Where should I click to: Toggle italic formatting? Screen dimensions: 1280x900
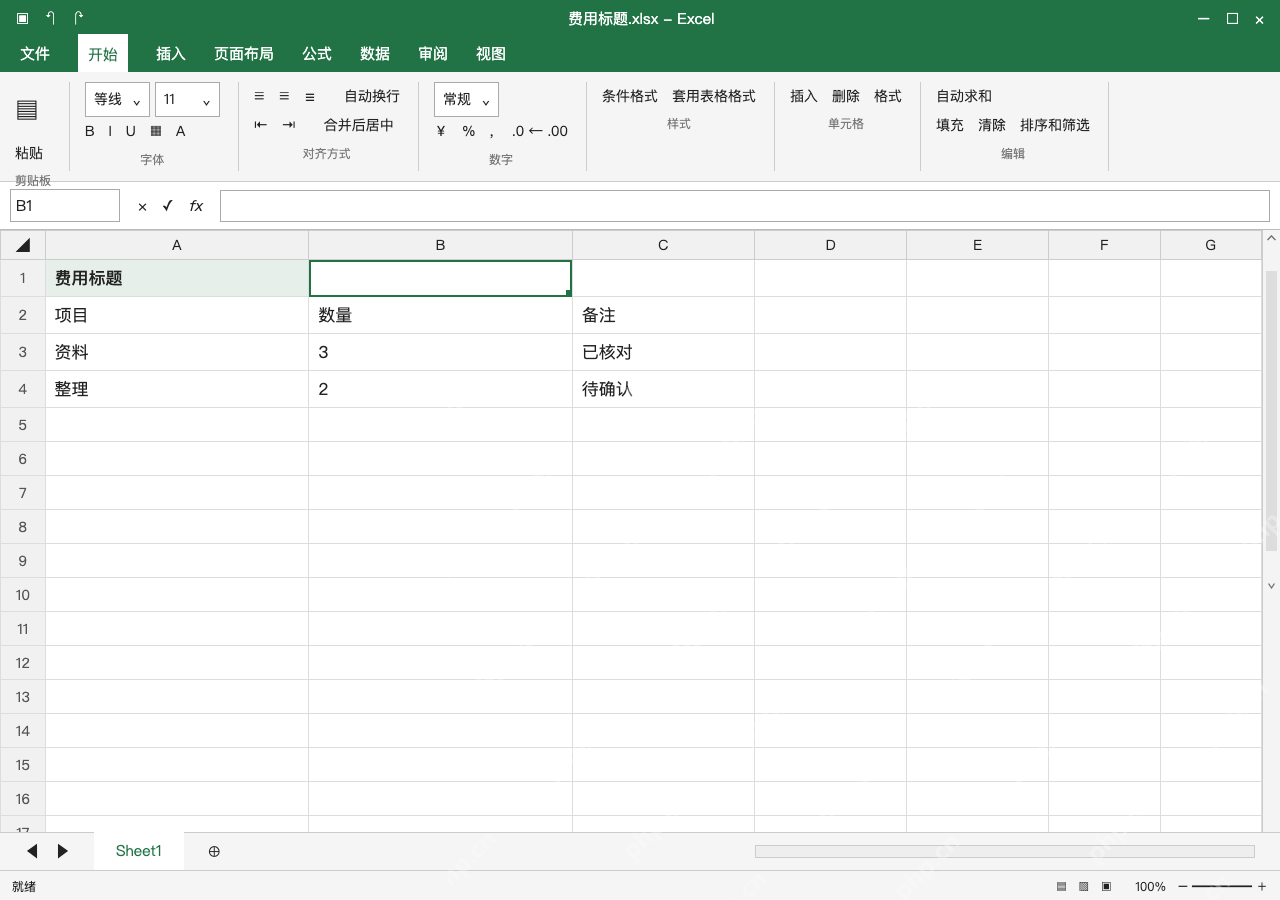[110, 131]
